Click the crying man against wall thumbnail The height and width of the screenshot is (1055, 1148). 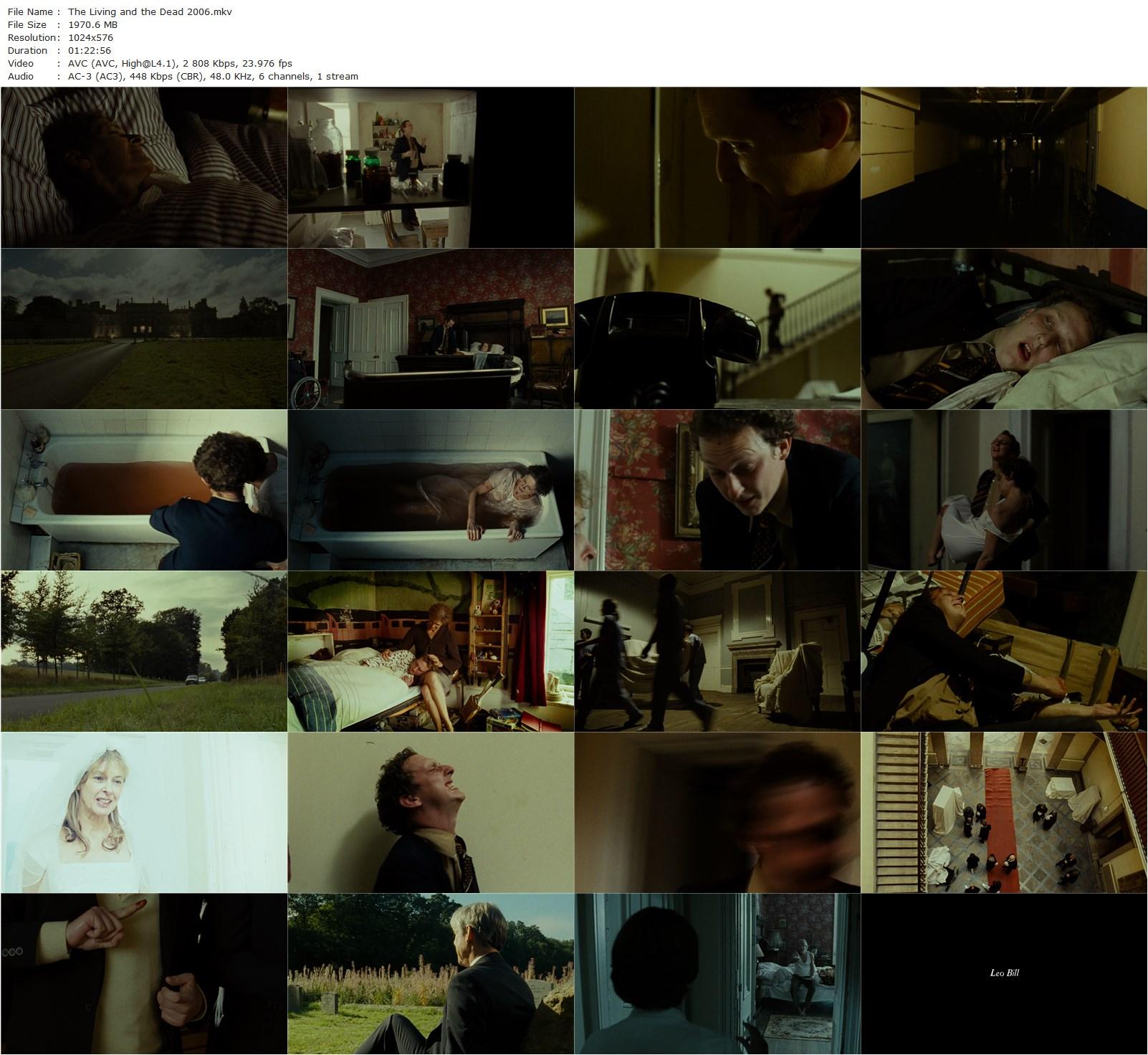tap(431, 813)
